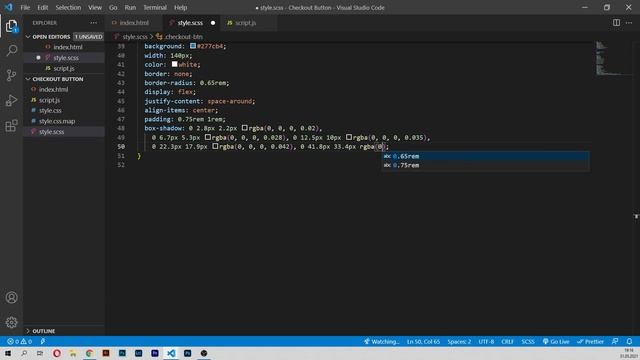The image size is (640, 360).
Task: Open editor More Actions ellipsis
Action: [x=629, y=23]
